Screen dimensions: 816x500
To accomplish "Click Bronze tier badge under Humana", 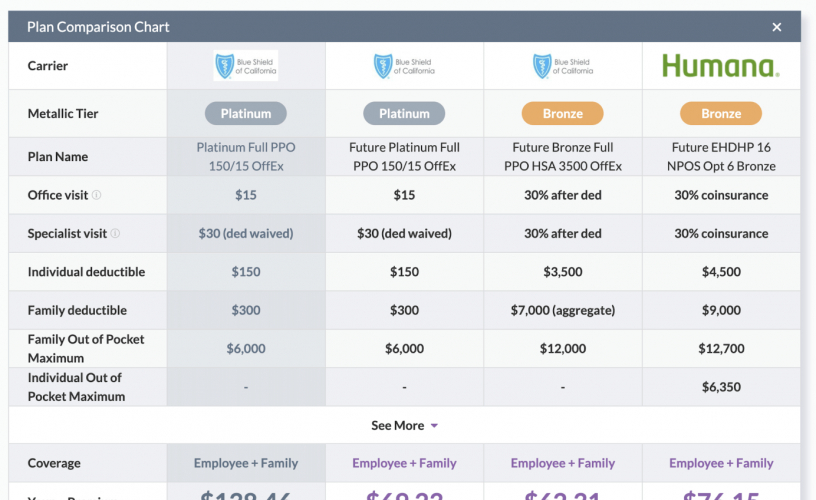I will [721, 113].
